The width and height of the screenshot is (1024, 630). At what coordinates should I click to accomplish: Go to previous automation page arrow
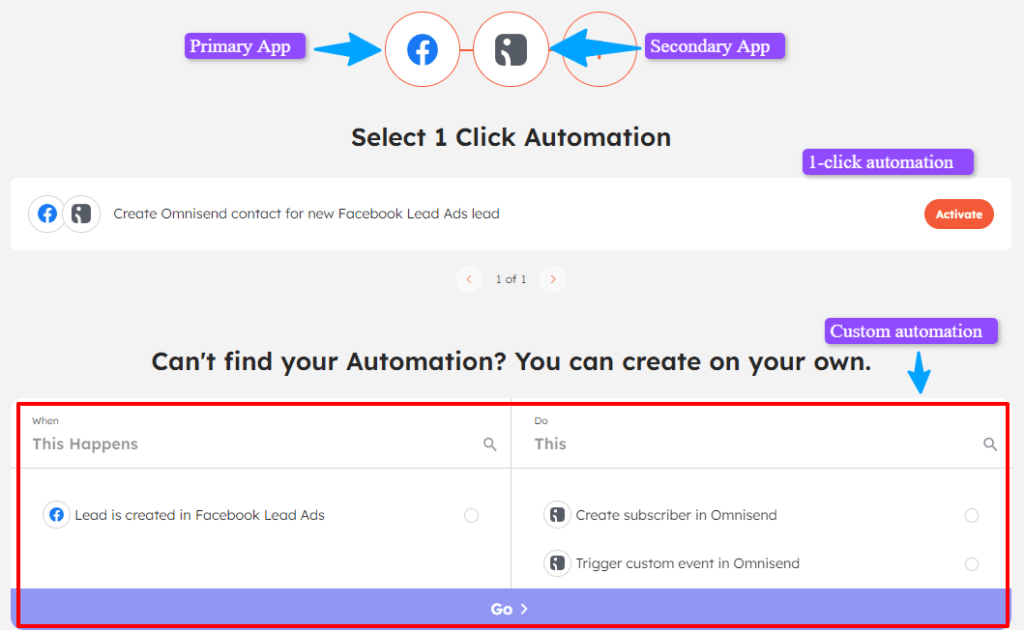[469, 279]
